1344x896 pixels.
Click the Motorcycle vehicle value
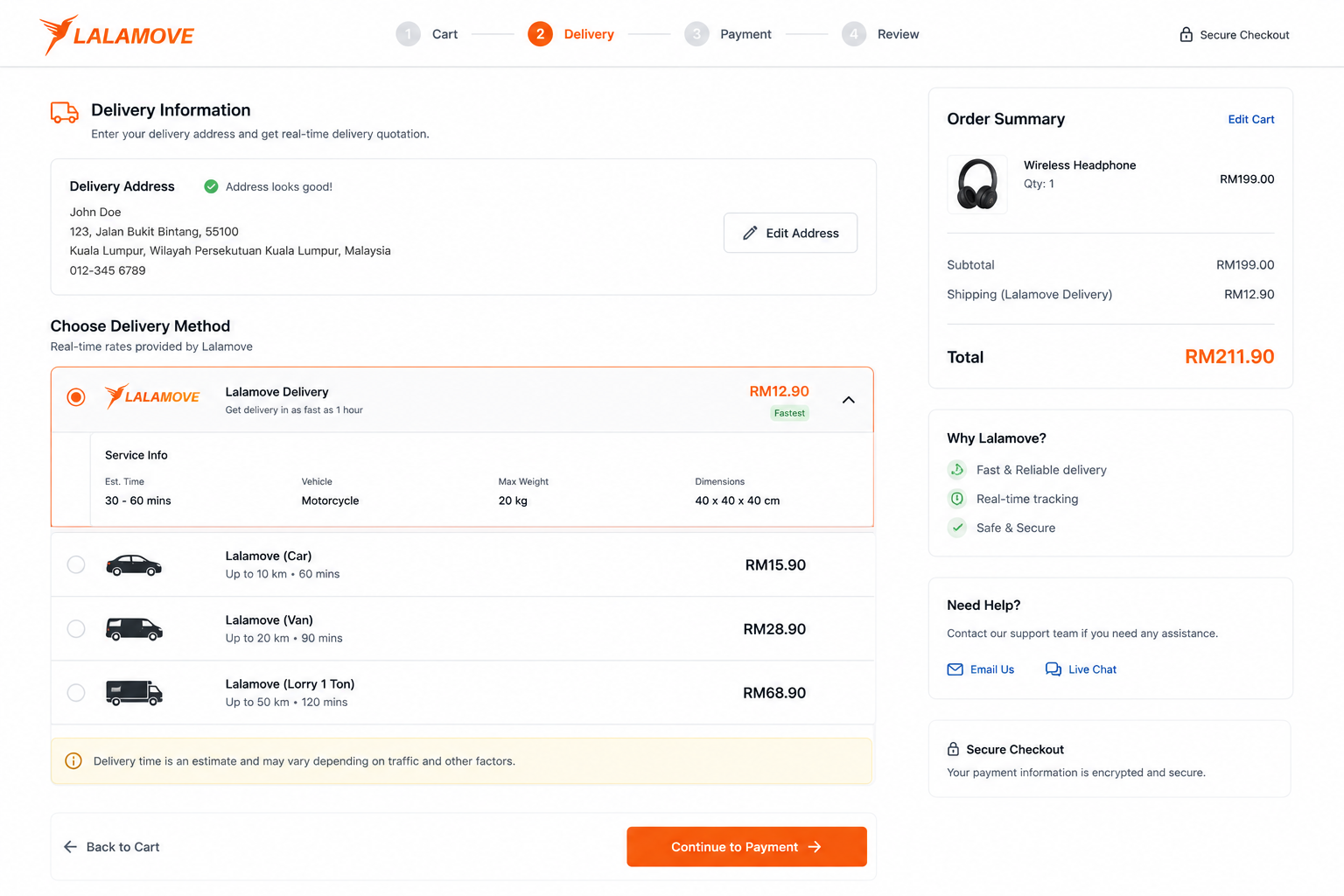330,500
